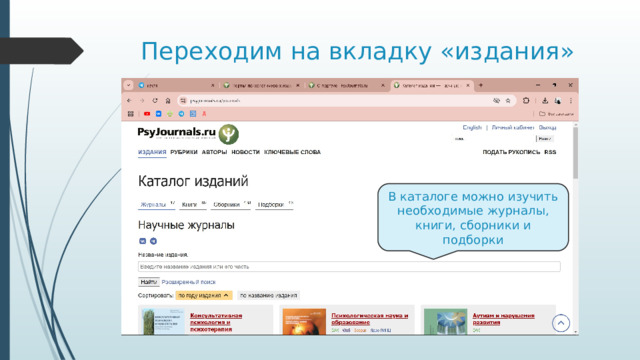Open Аутизм и нарушения развития journal link

tap(503, 319)
